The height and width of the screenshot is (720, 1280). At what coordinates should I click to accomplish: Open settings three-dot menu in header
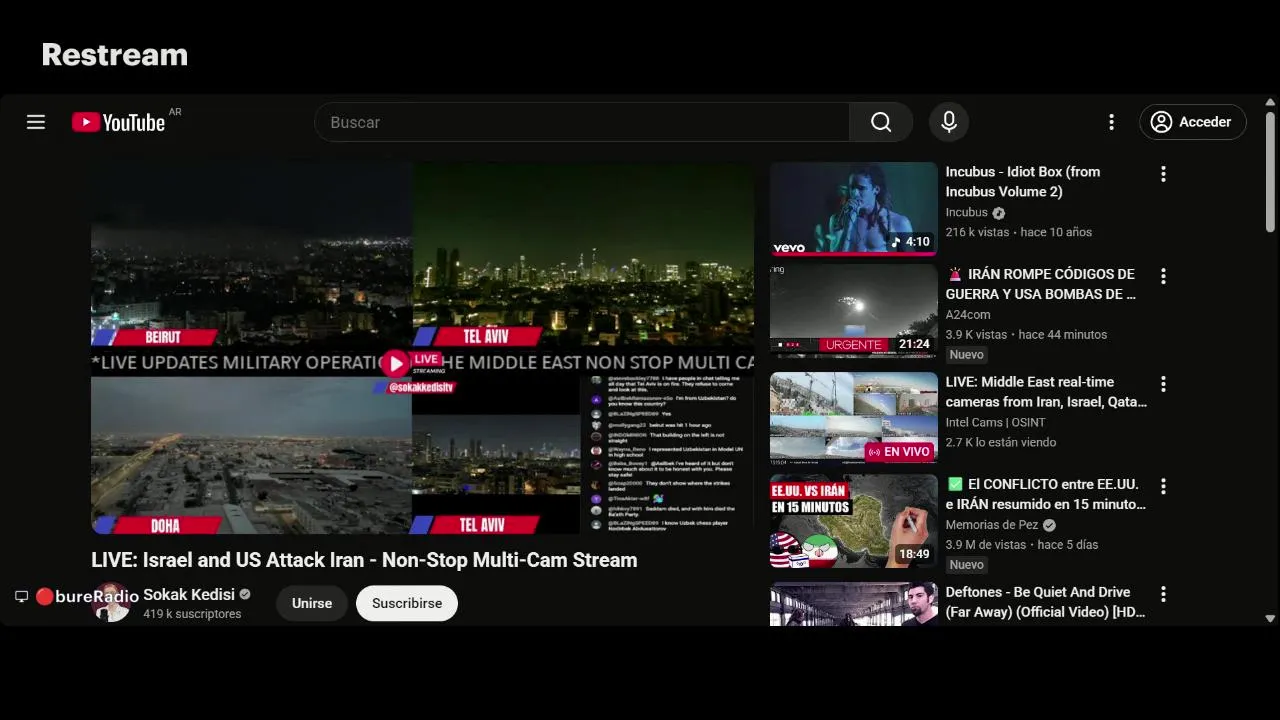[1111, 122]
